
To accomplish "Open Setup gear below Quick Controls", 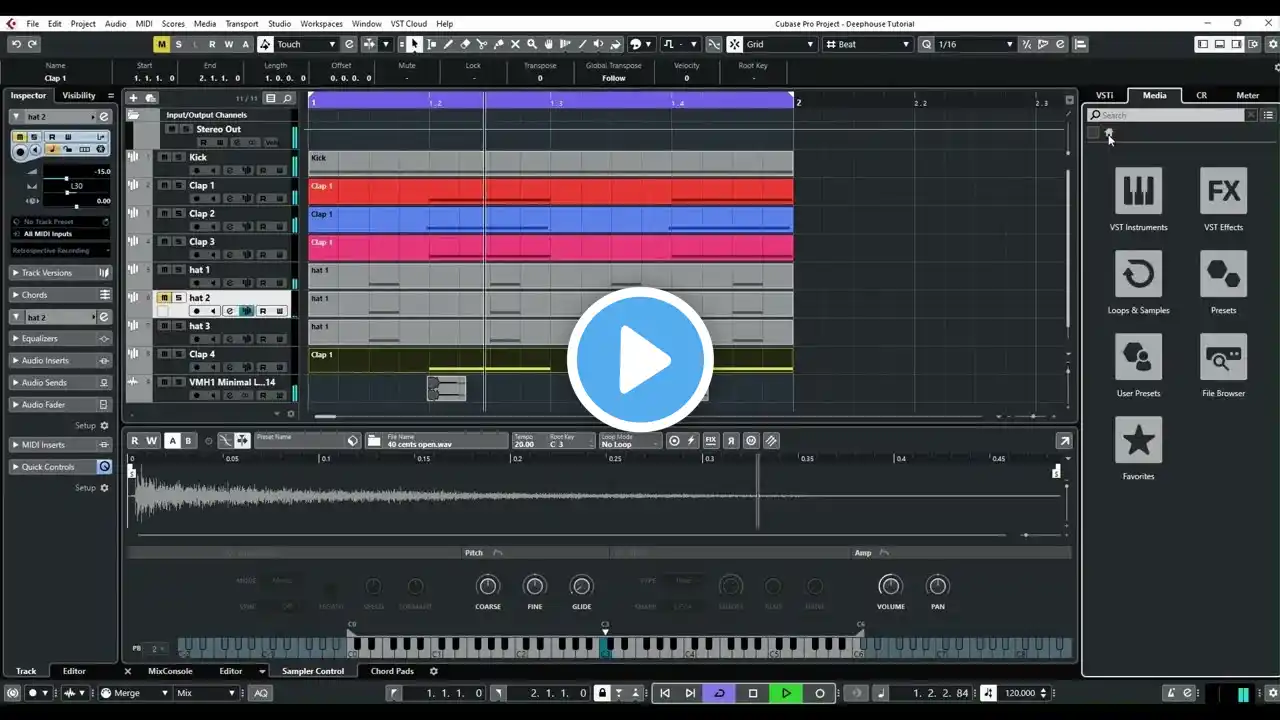I will click(x=104, y=488).
